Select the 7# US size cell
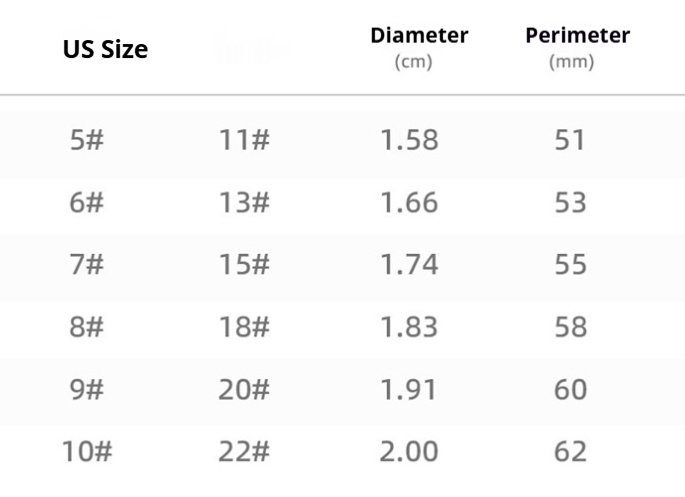685x497 pixels. click(x=85, y=265)
